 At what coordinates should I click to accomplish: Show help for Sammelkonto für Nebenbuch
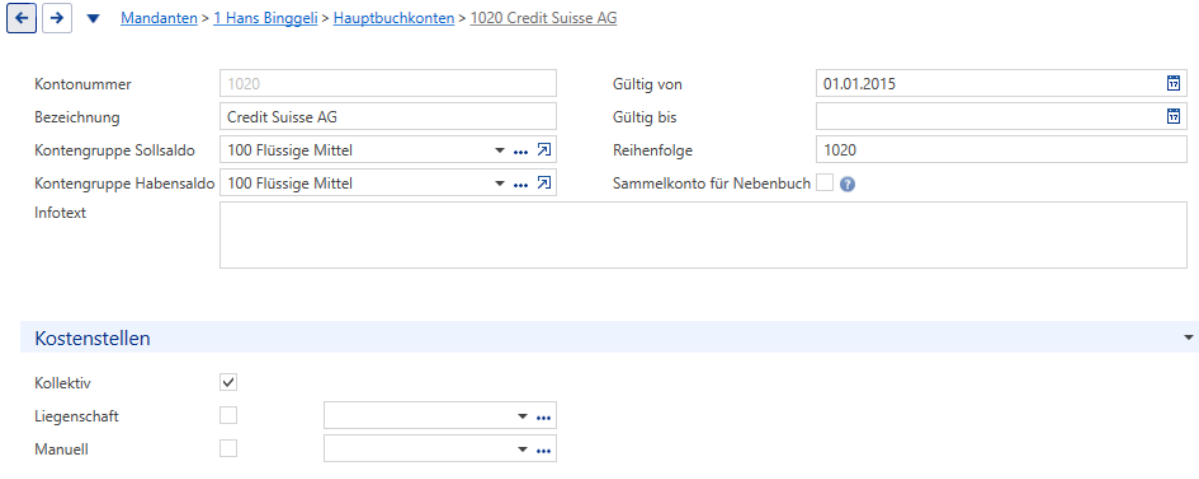[846, 184]
